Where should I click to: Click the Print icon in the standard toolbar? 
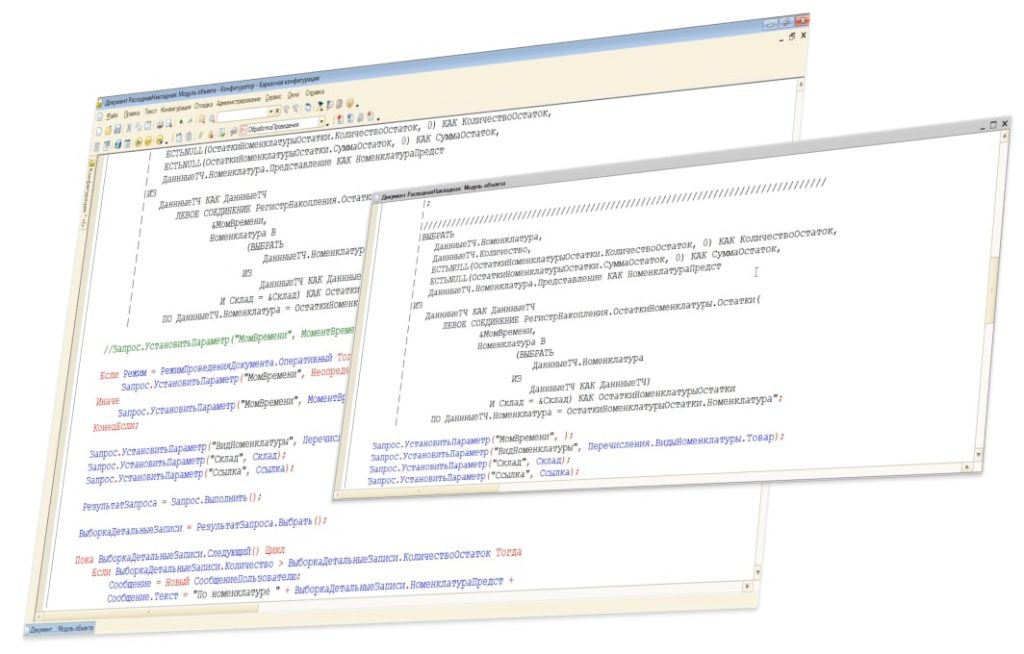[159, 125]
